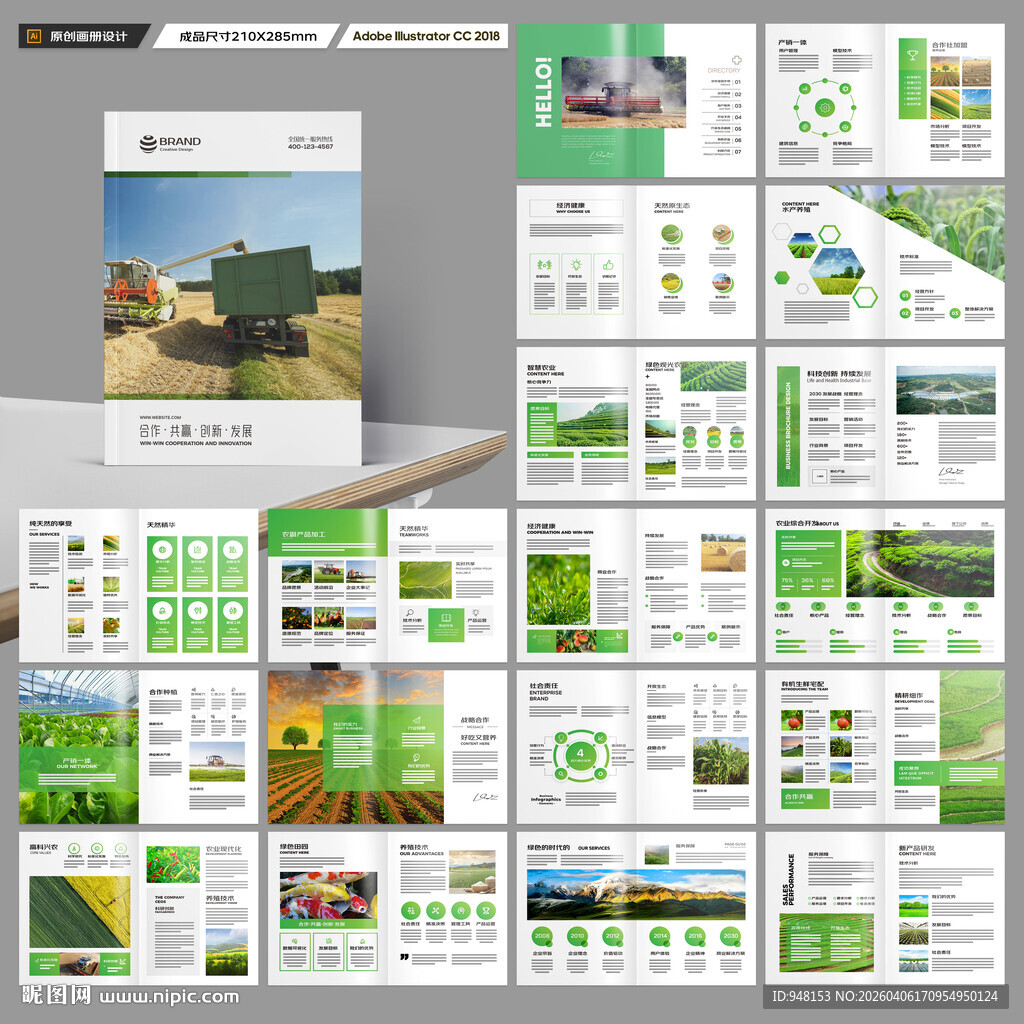1024x1024 pixels.
Task: Click the "成品尺寸210X285mm" label
Action: click(248, 37)
